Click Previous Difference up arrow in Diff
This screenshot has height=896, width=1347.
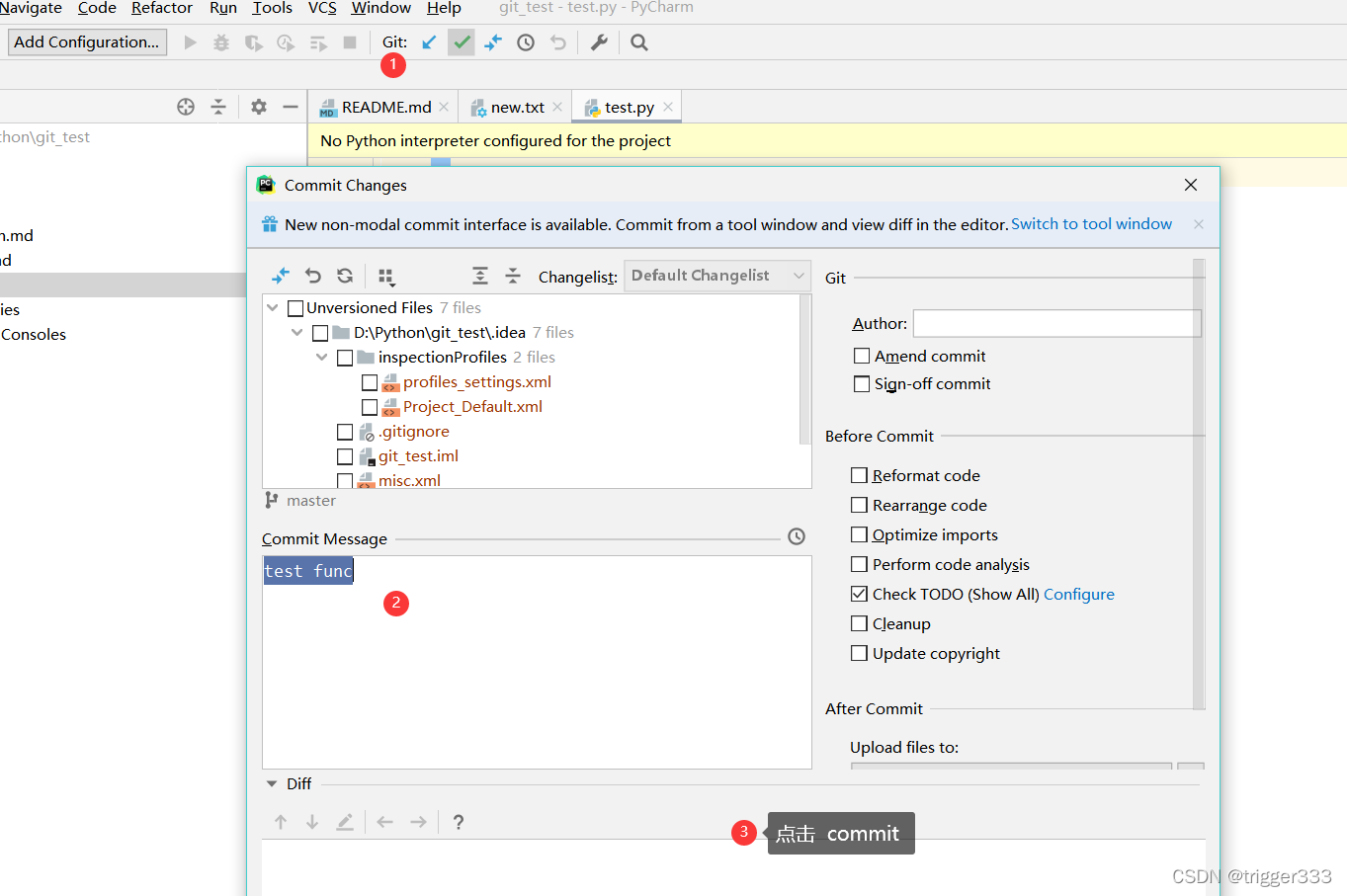pyautogui.click(x=281, y=822)
